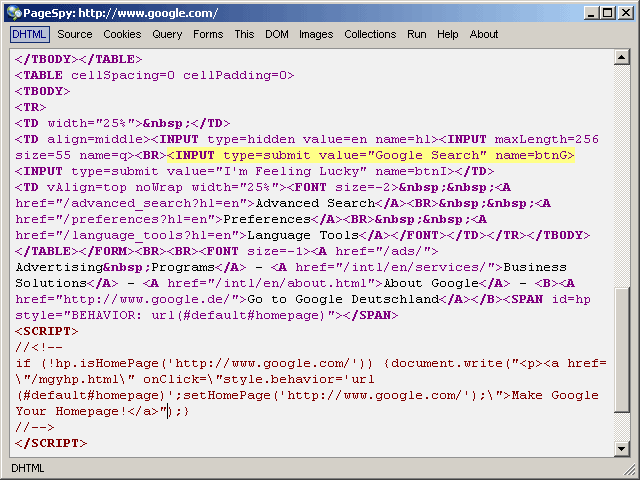Open the Images menu
The width and height of the screenshot is (640, 480).
pos(316,34)
